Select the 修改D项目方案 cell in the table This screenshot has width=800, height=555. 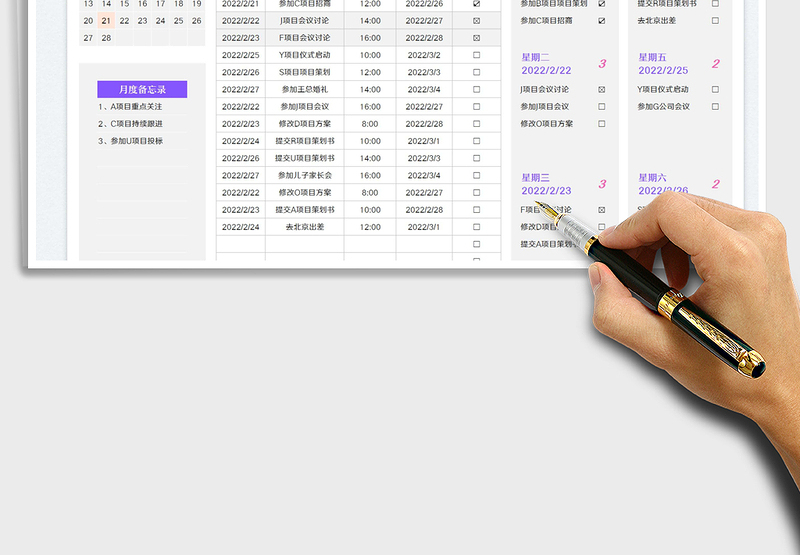(305, 124)
